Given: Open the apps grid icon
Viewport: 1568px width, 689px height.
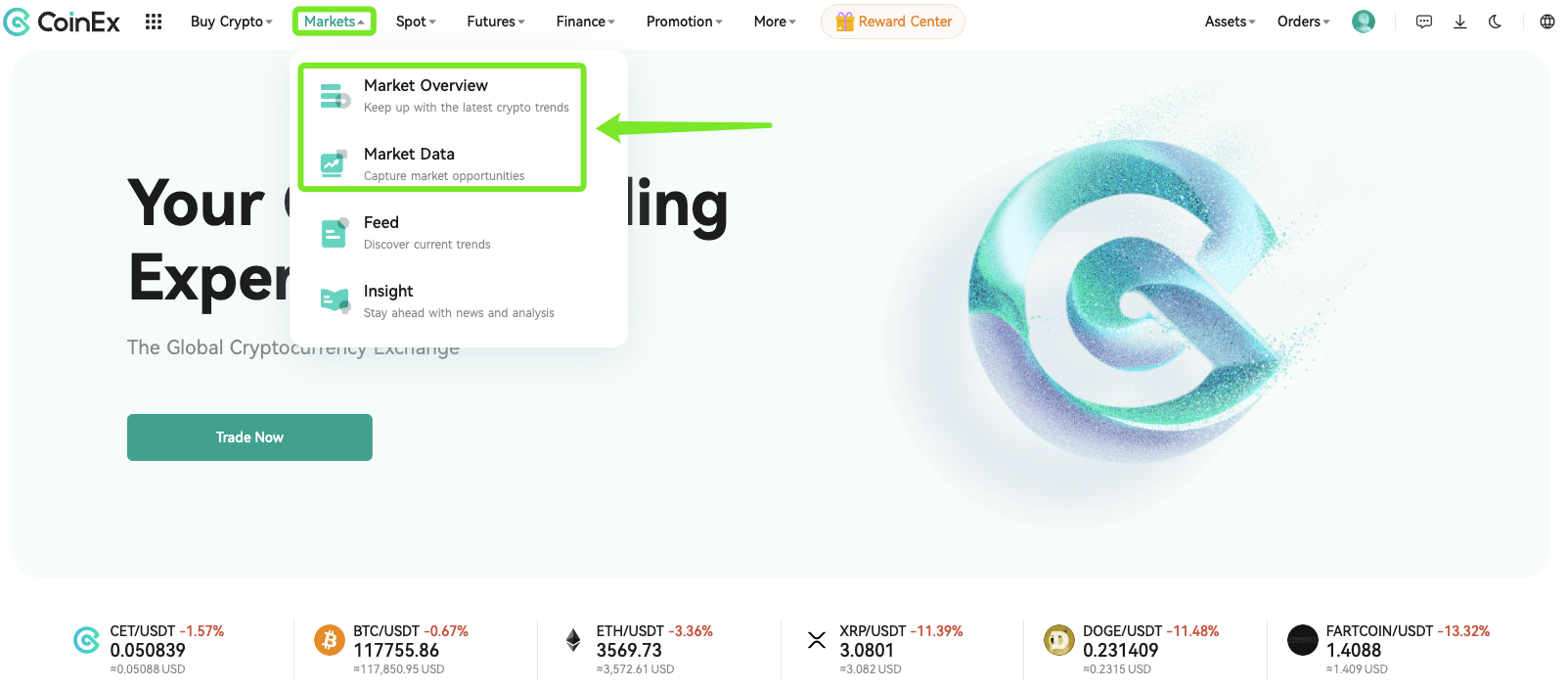Looking at the screenshot, I should [154, 22].
